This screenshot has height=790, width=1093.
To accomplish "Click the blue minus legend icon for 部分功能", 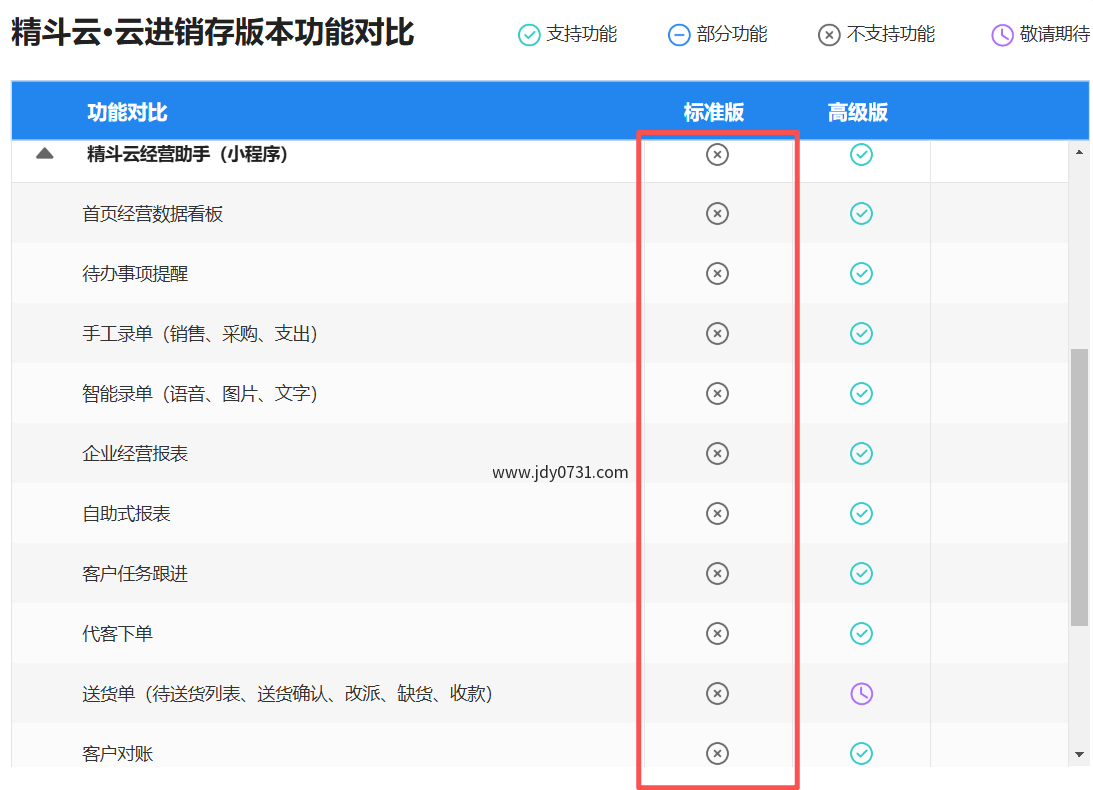I will (x=679, y=35).
